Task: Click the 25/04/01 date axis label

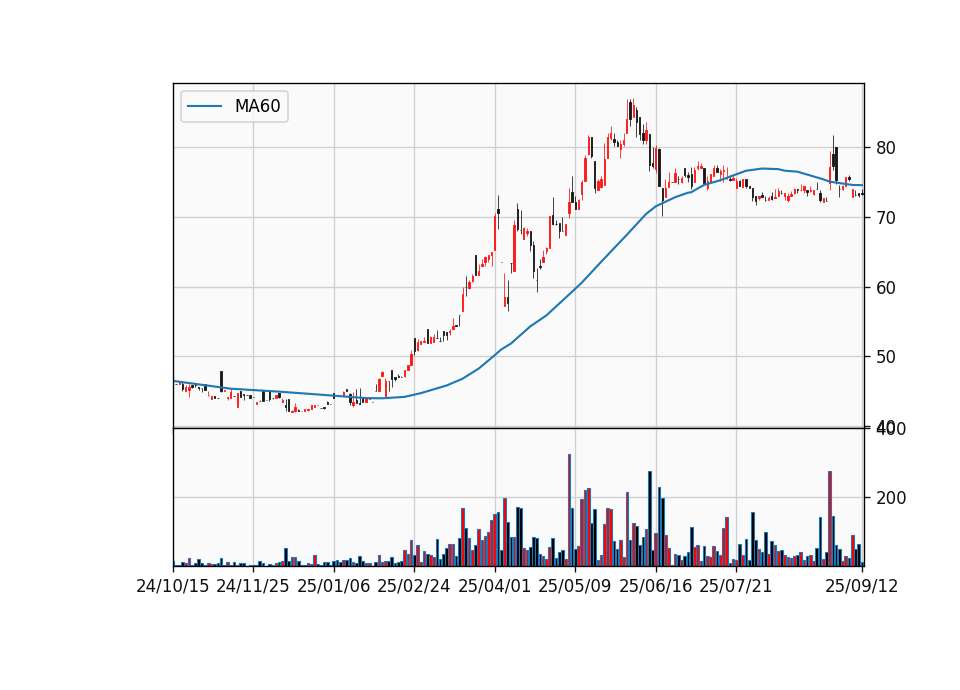Action: tap(495, 586)
